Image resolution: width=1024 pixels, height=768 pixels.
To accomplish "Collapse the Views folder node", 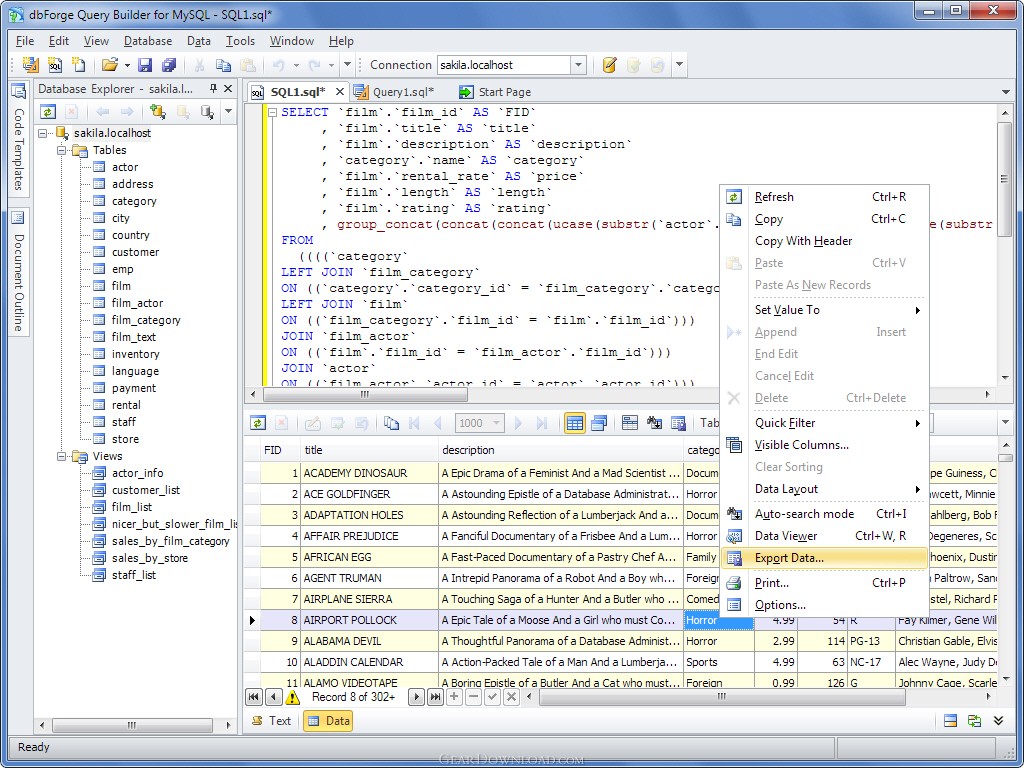I will (x=61, y=456).
